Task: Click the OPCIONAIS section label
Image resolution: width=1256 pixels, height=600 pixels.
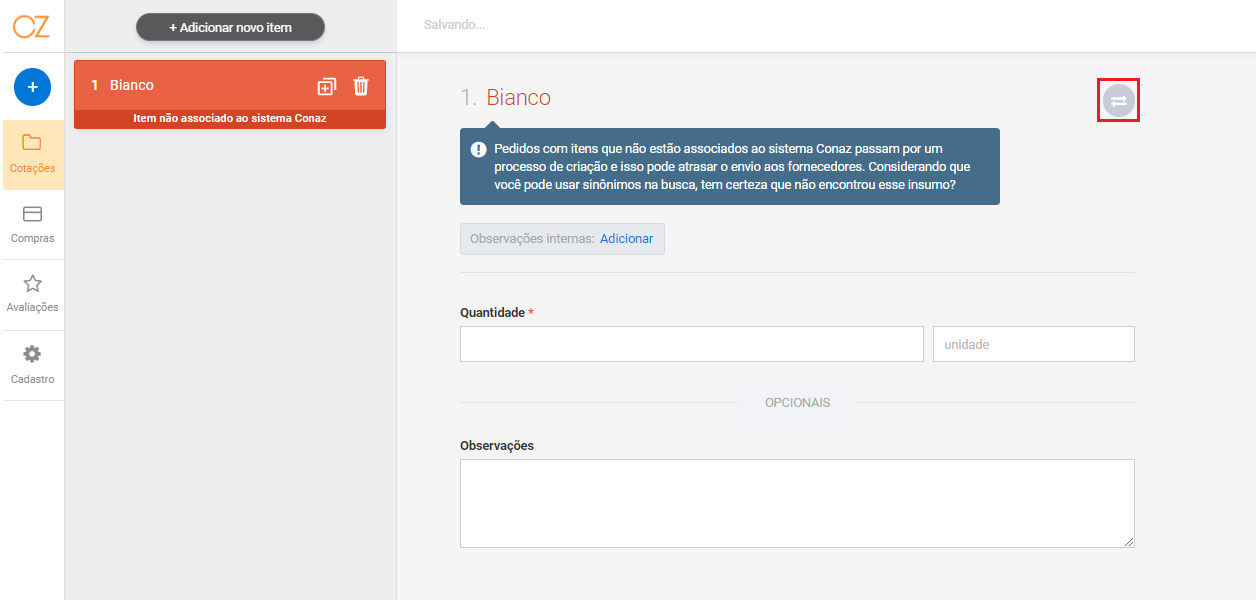Action: click(x=798, y=403)
